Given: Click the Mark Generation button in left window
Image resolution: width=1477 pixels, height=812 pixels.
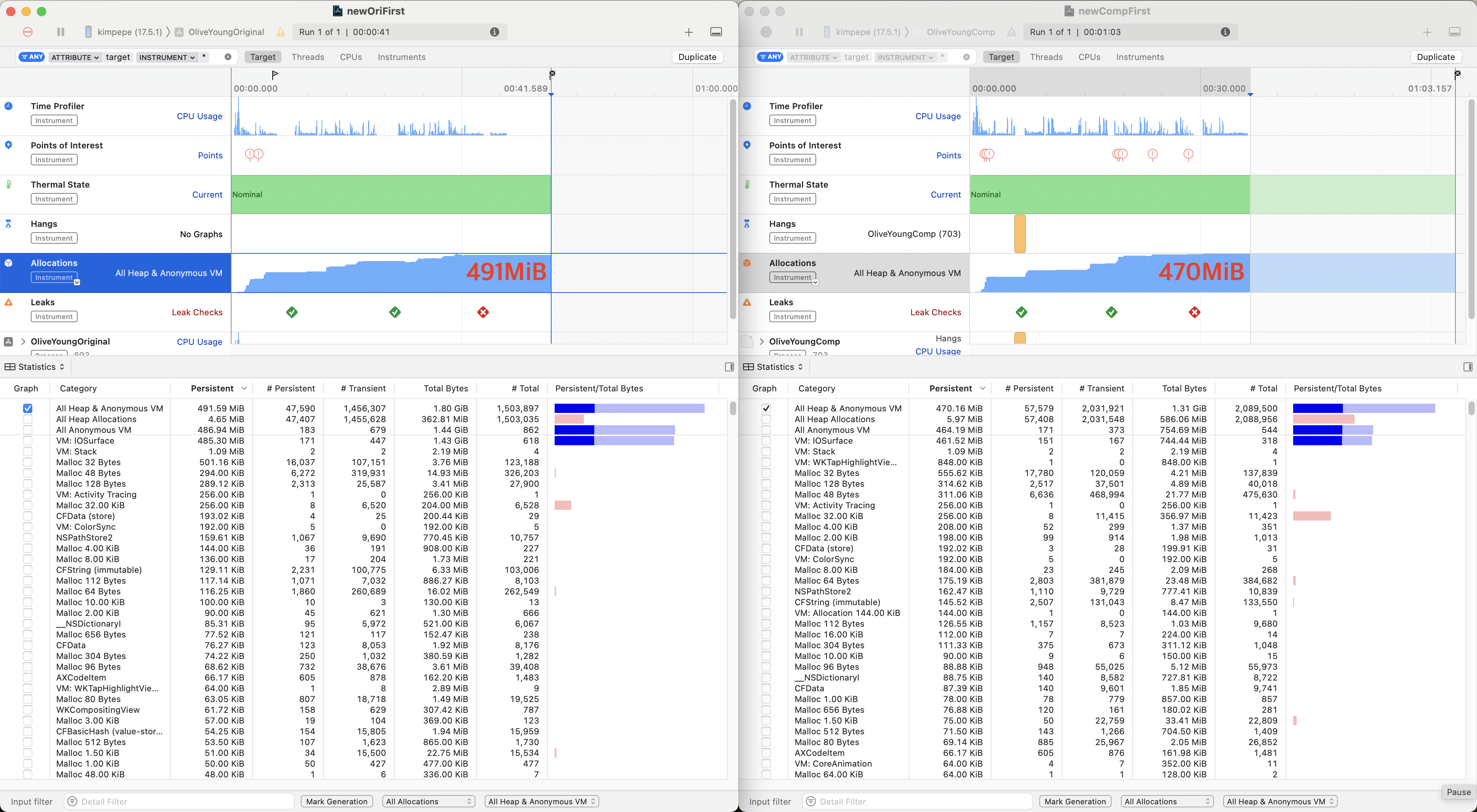Looking at the screenshot, I should coord(337,801).
